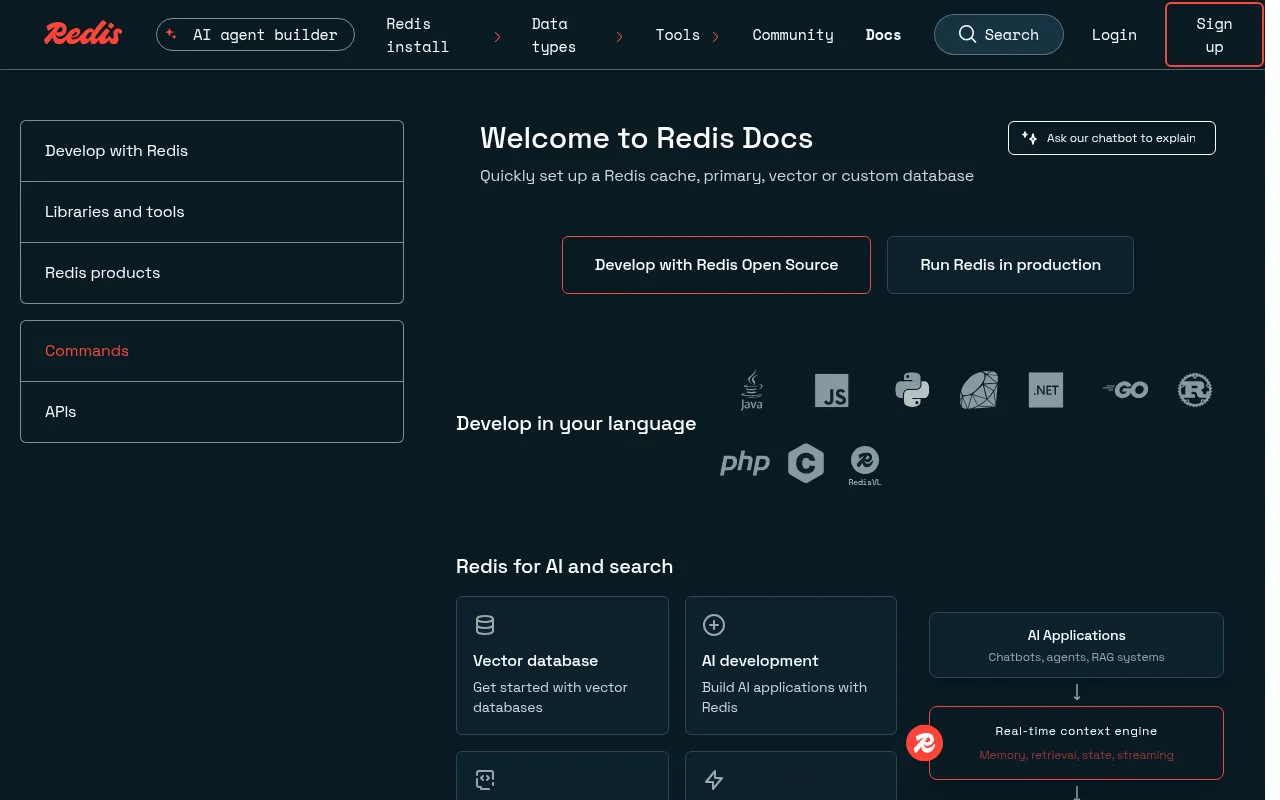Go to the Docs nav item
Image resolution: width=1280 pixels, height=800 pixels.
[883, 35]
